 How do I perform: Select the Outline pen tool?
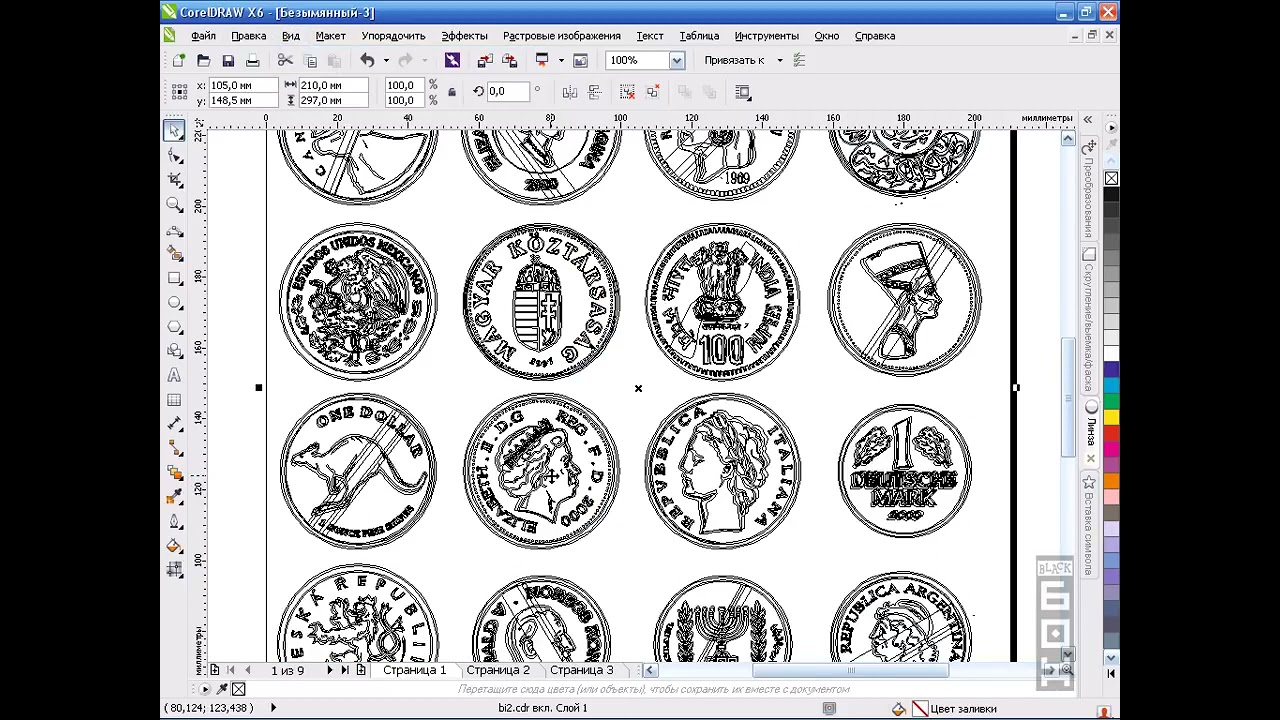pyautogui.click(x=175, y=522)
